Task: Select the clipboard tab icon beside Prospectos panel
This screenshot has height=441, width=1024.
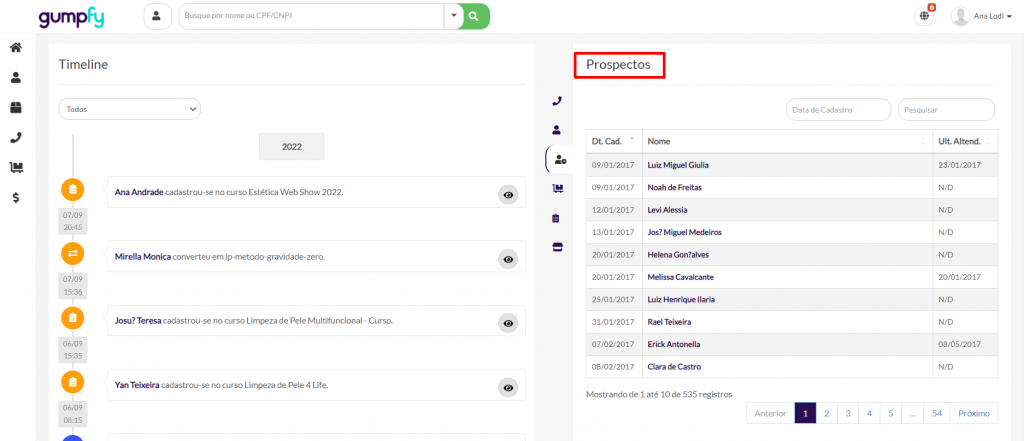Action: [x=557, y=218]
